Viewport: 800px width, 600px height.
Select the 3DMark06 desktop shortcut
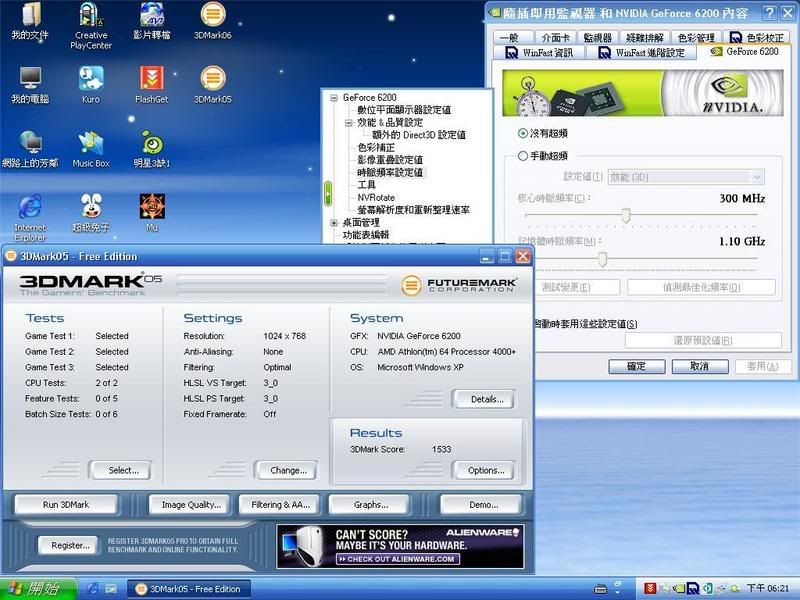(x=213, y=21)
